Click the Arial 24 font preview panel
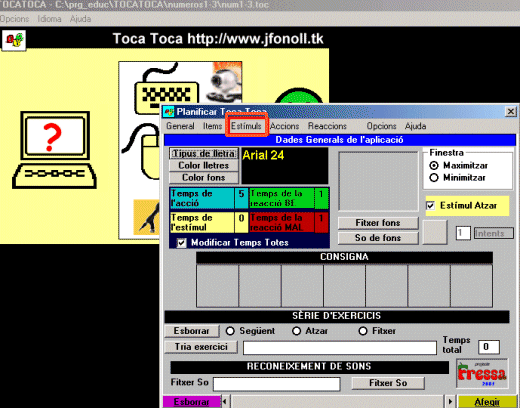 point(285,166)
